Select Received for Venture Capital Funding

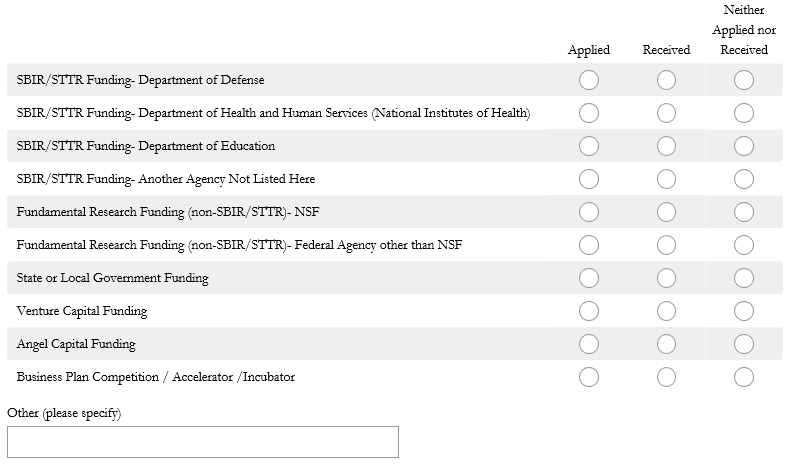[666, 311]
